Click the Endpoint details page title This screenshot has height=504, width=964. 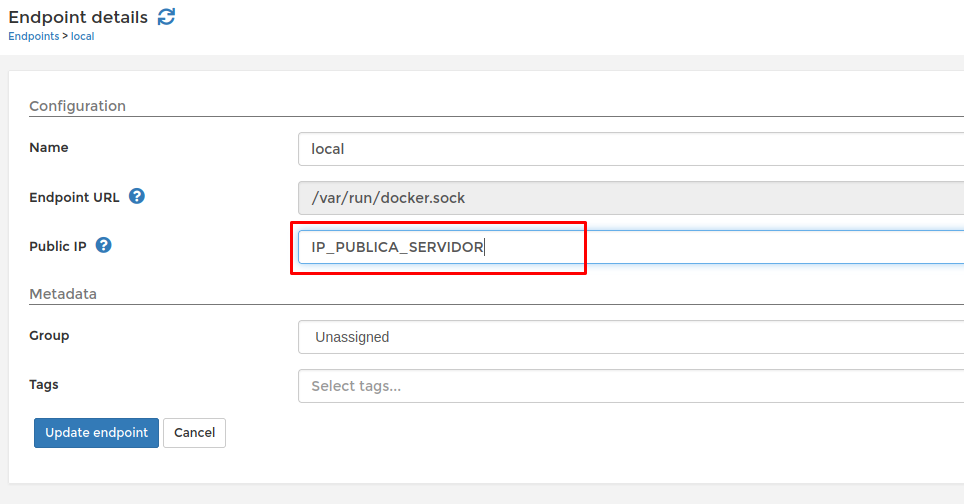pos(78,17)
